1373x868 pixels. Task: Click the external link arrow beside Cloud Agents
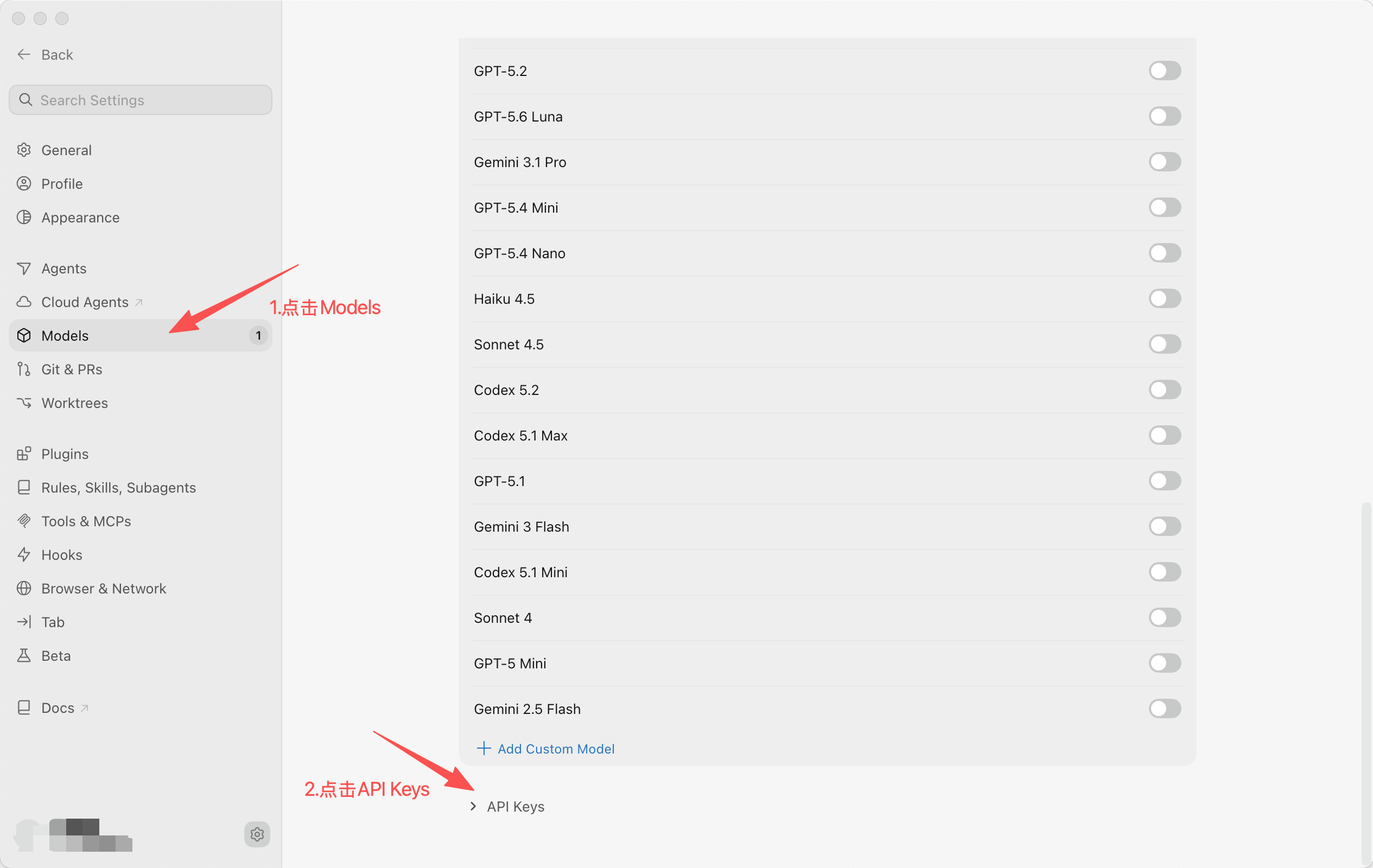138,302
